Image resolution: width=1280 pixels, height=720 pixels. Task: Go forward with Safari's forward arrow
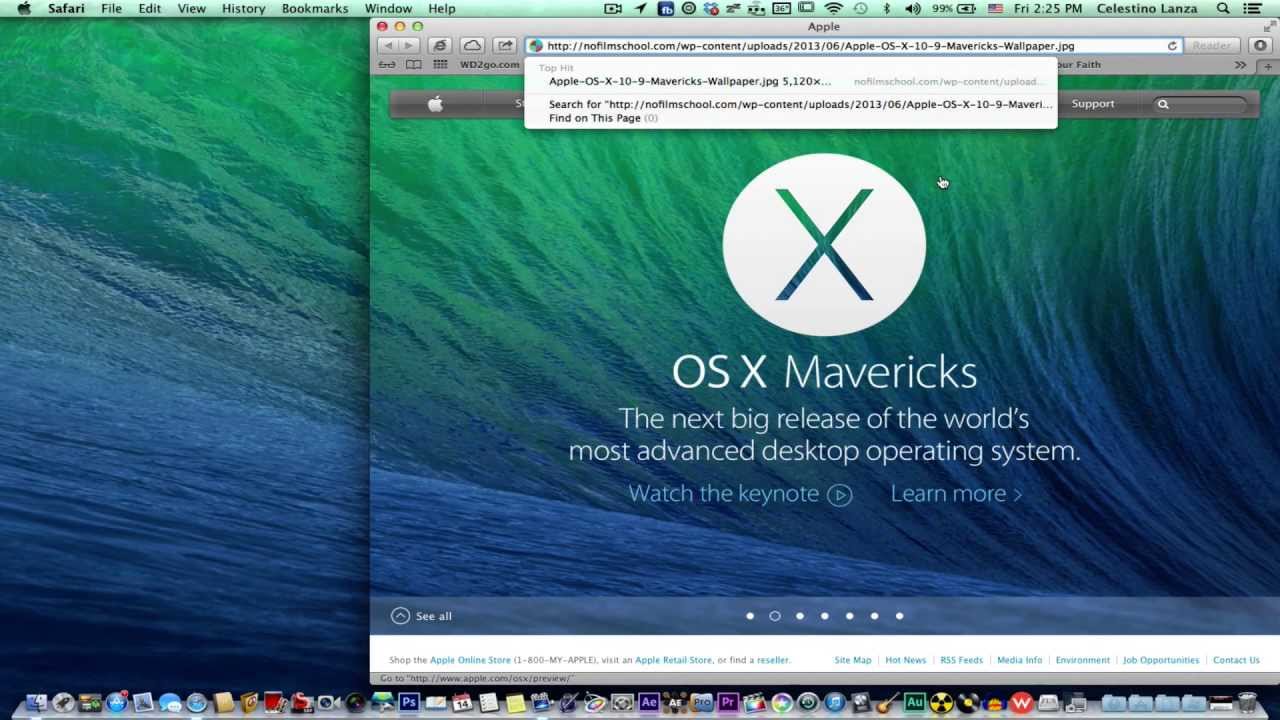[x=409, y=46]
